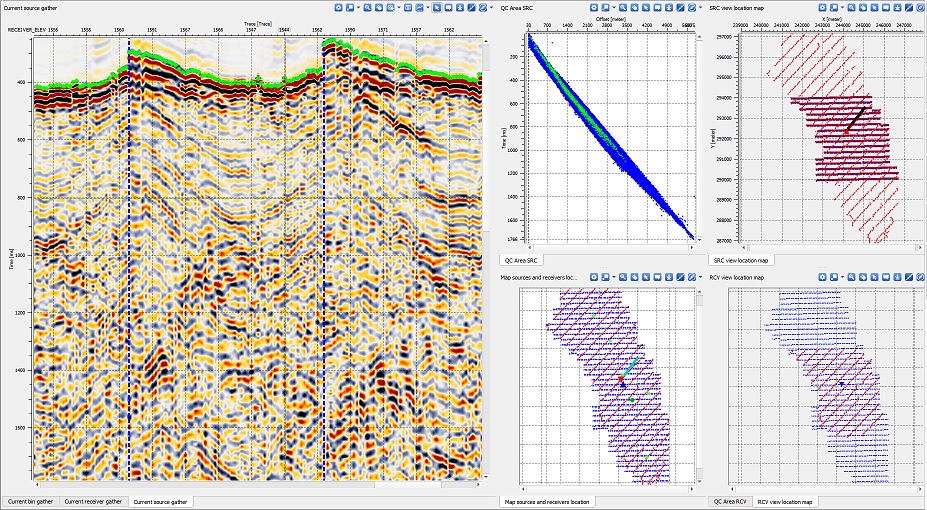Select the pan hand icon in RCV view location map toolbar
This screenshot has width=927, height=510.
coord(863,277)
